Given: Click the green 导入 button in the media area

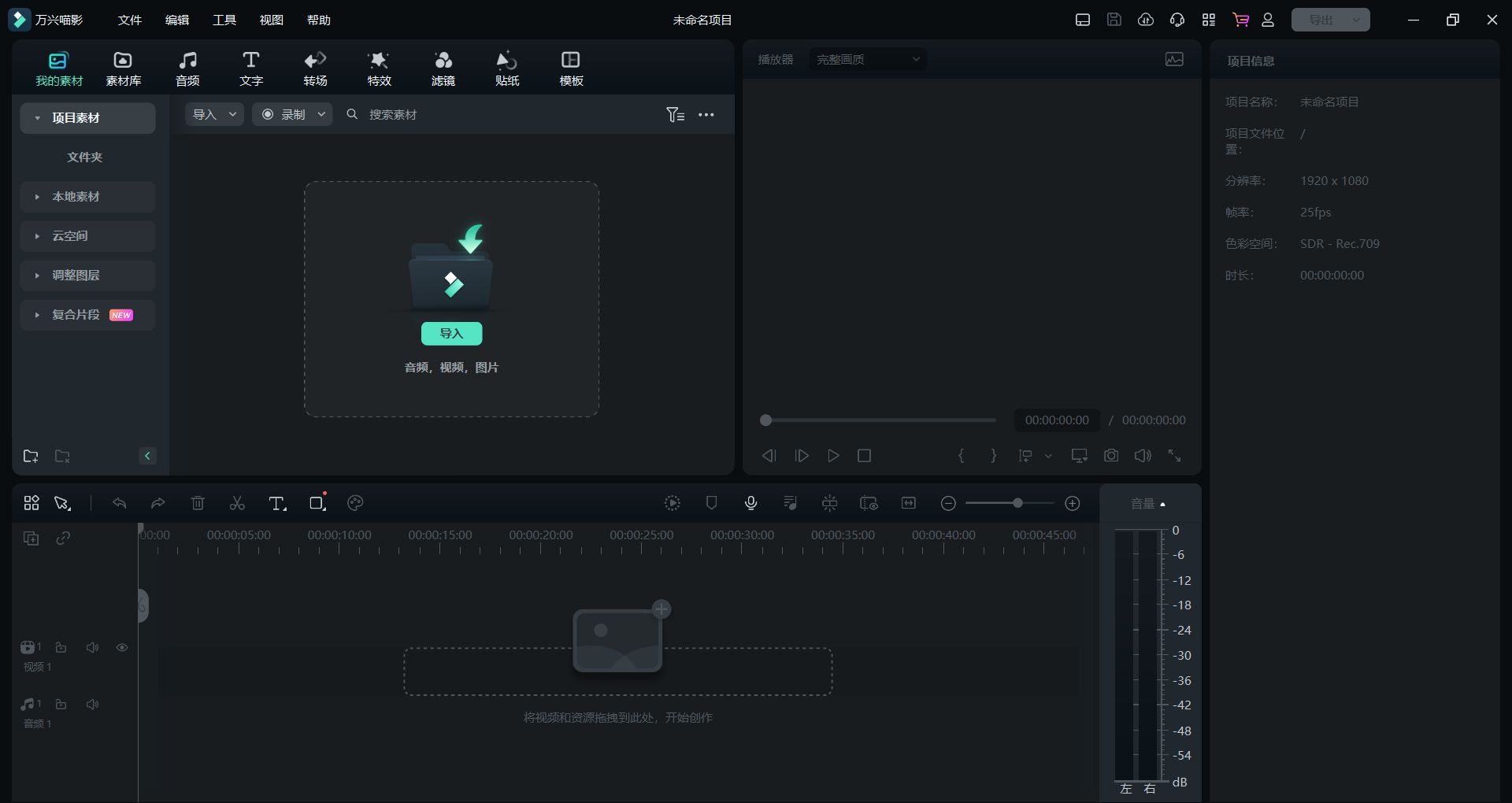Looking at the screenshot, I should coord(451,334).
